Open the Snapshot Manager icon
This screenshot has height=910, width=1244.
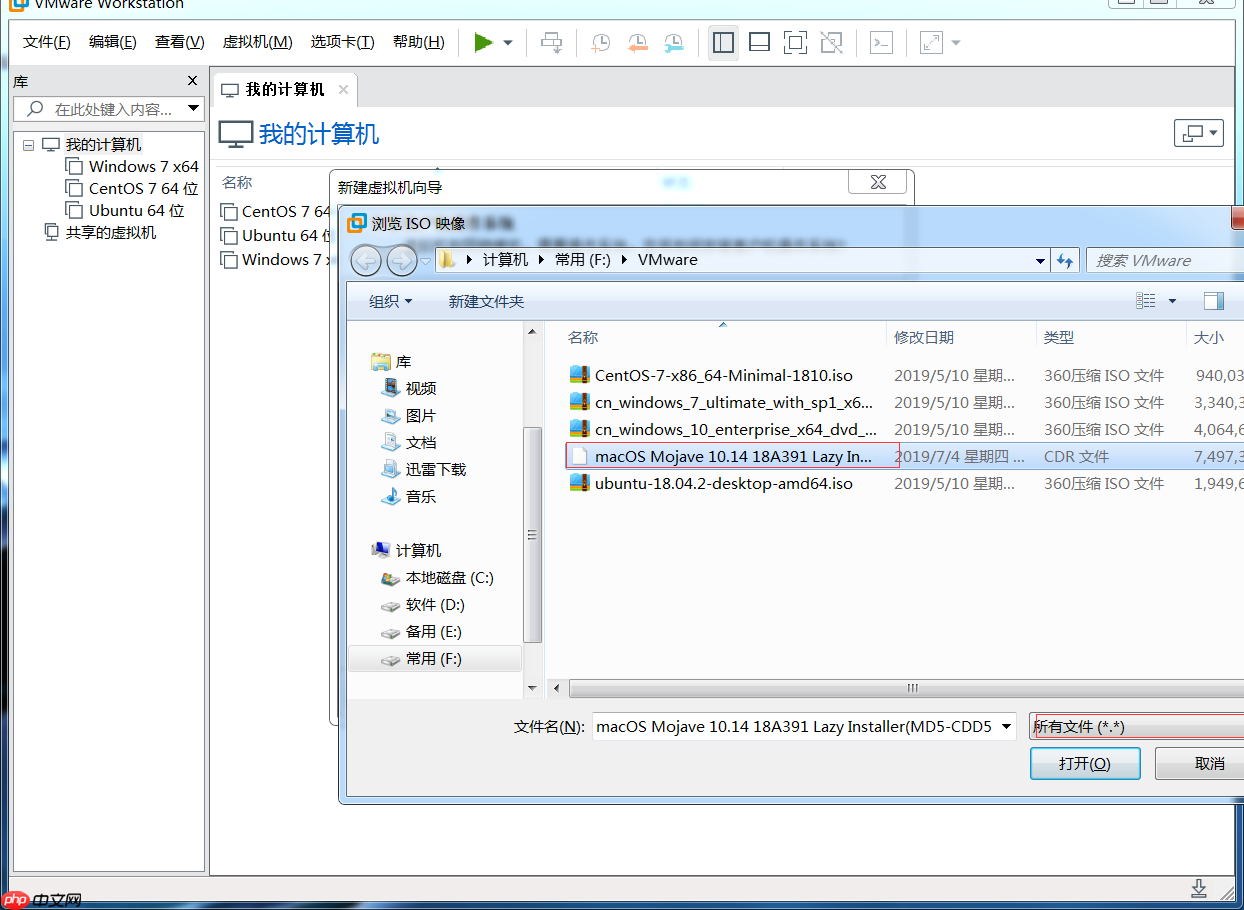673,42
